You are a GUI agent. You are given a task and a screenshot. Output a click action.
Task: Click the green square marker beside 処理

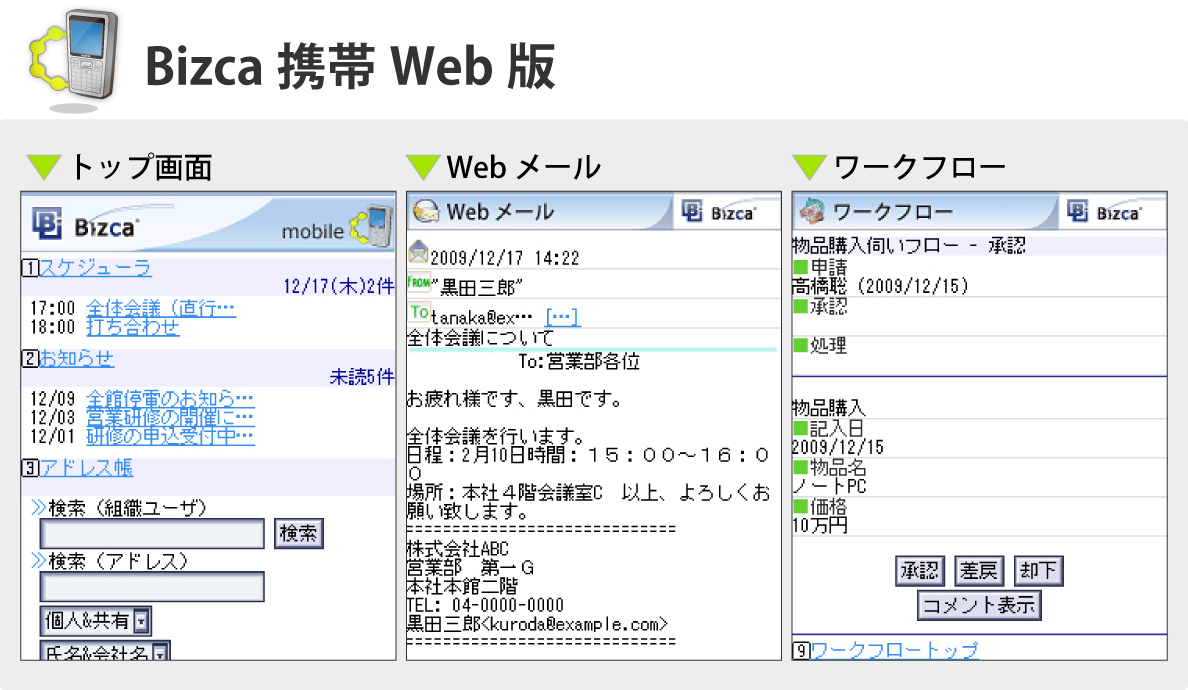[x=800, y=345]
